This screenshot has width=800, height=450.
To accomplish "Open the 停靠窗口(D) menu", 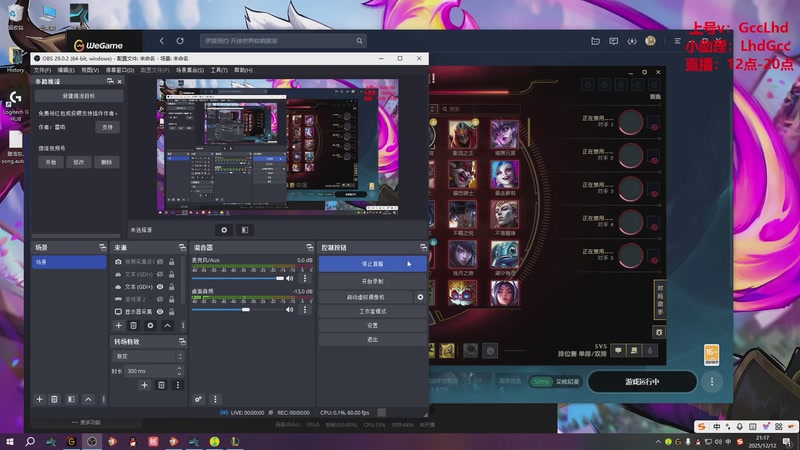I will tap(120, 70).
